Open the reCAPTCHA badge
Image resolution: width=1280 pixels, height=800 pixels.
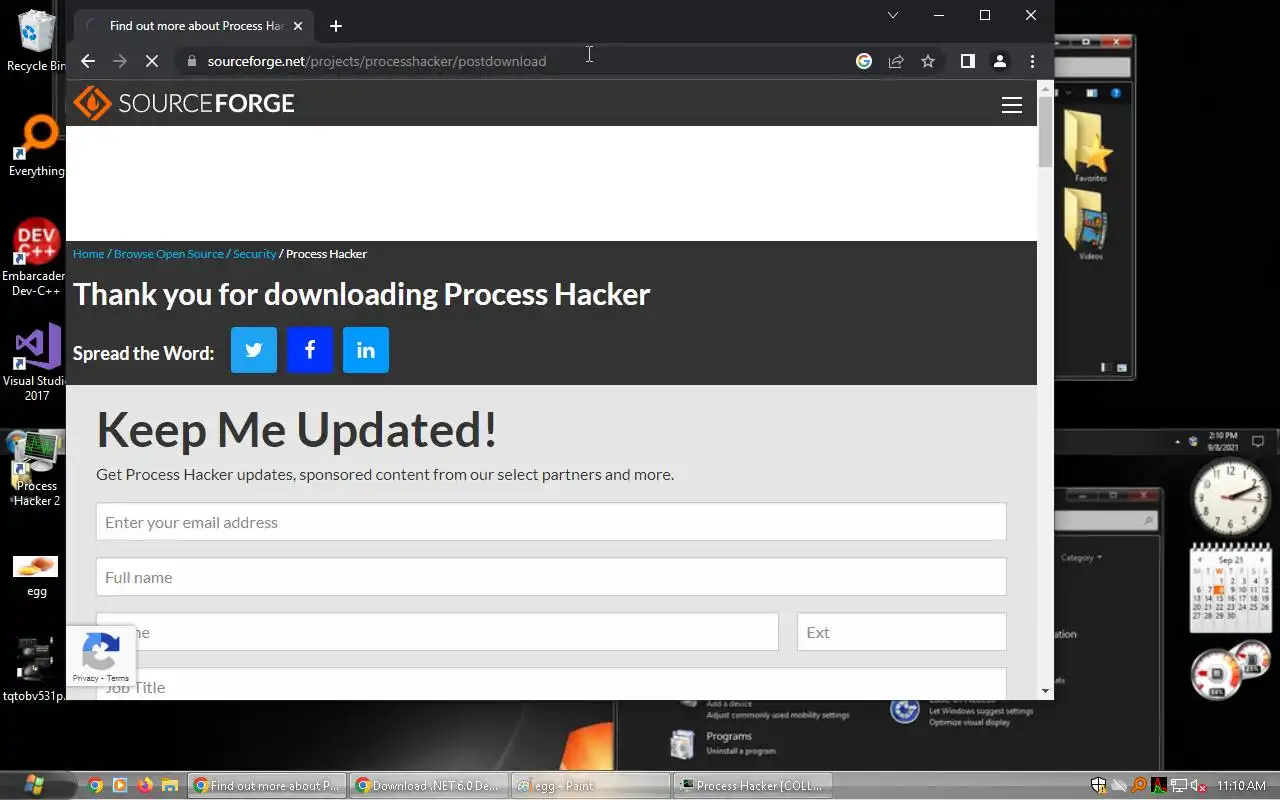click(x=100, y=656)
